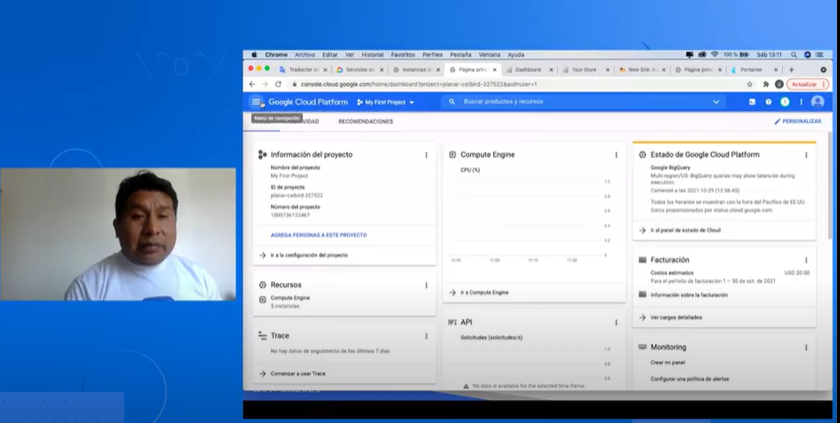Open the Apple menu
The height and width of the screenshot is (423, 840).
(x=254, y=55)
